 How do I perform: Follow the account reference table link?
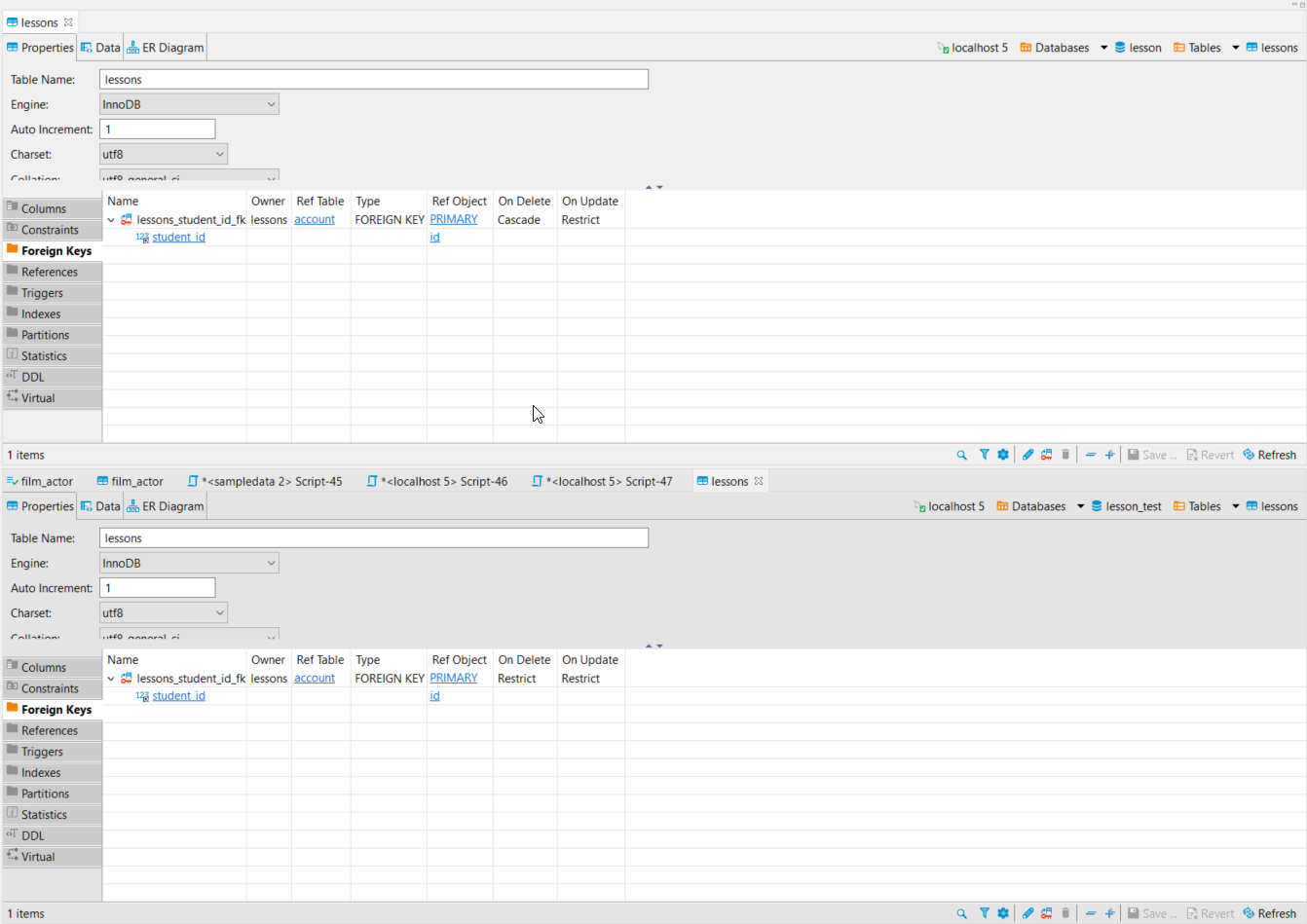pyautogui.click(x=314, y=218)
